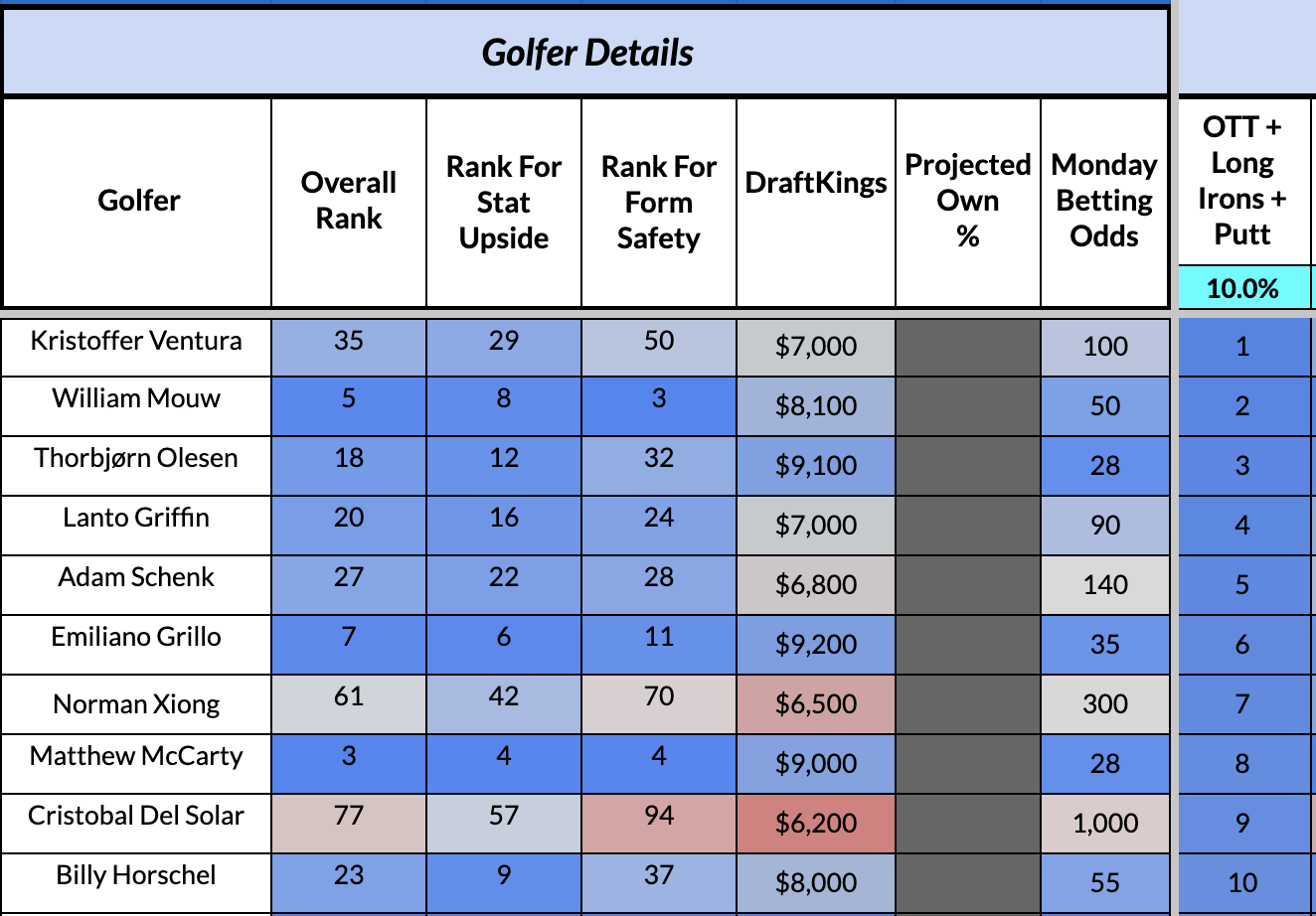Click Emiliano Grillo's $9,200 DraftKings price
This screenshot has width=1316, height=916.
[x=816, y=645]
